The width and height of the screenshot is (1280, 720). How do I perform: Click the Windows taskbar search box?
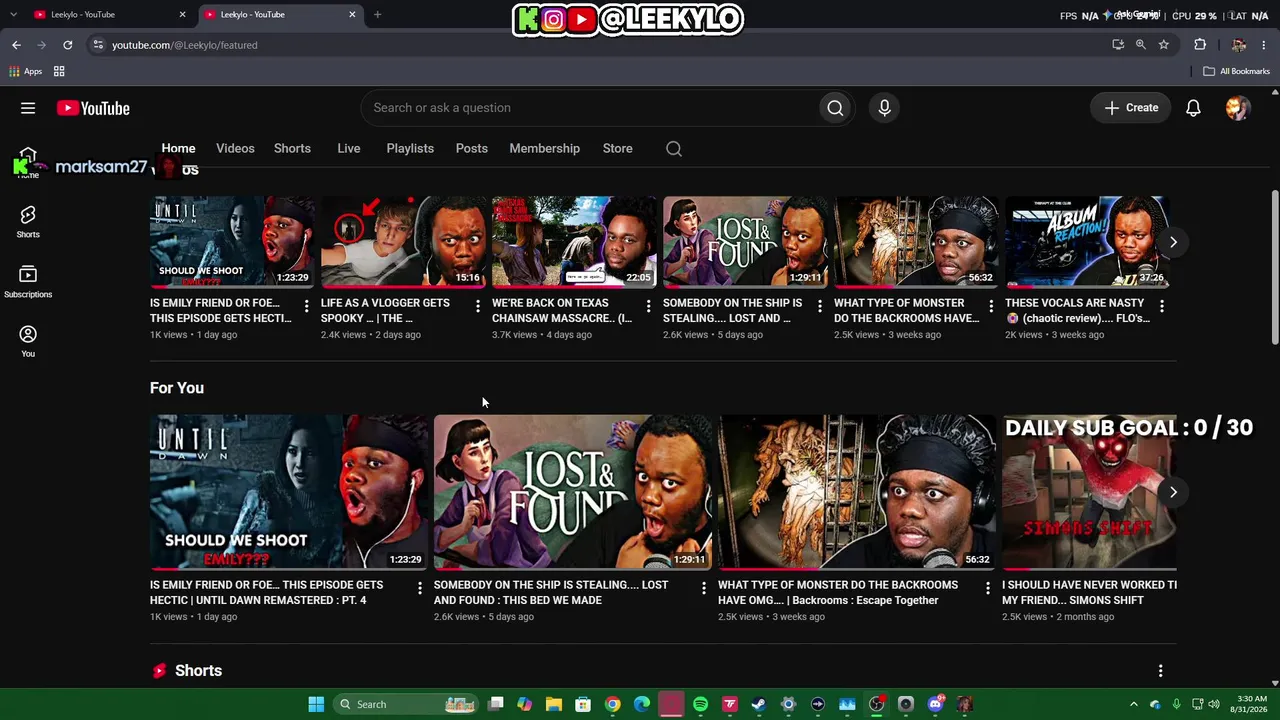[x=405, y=704]
